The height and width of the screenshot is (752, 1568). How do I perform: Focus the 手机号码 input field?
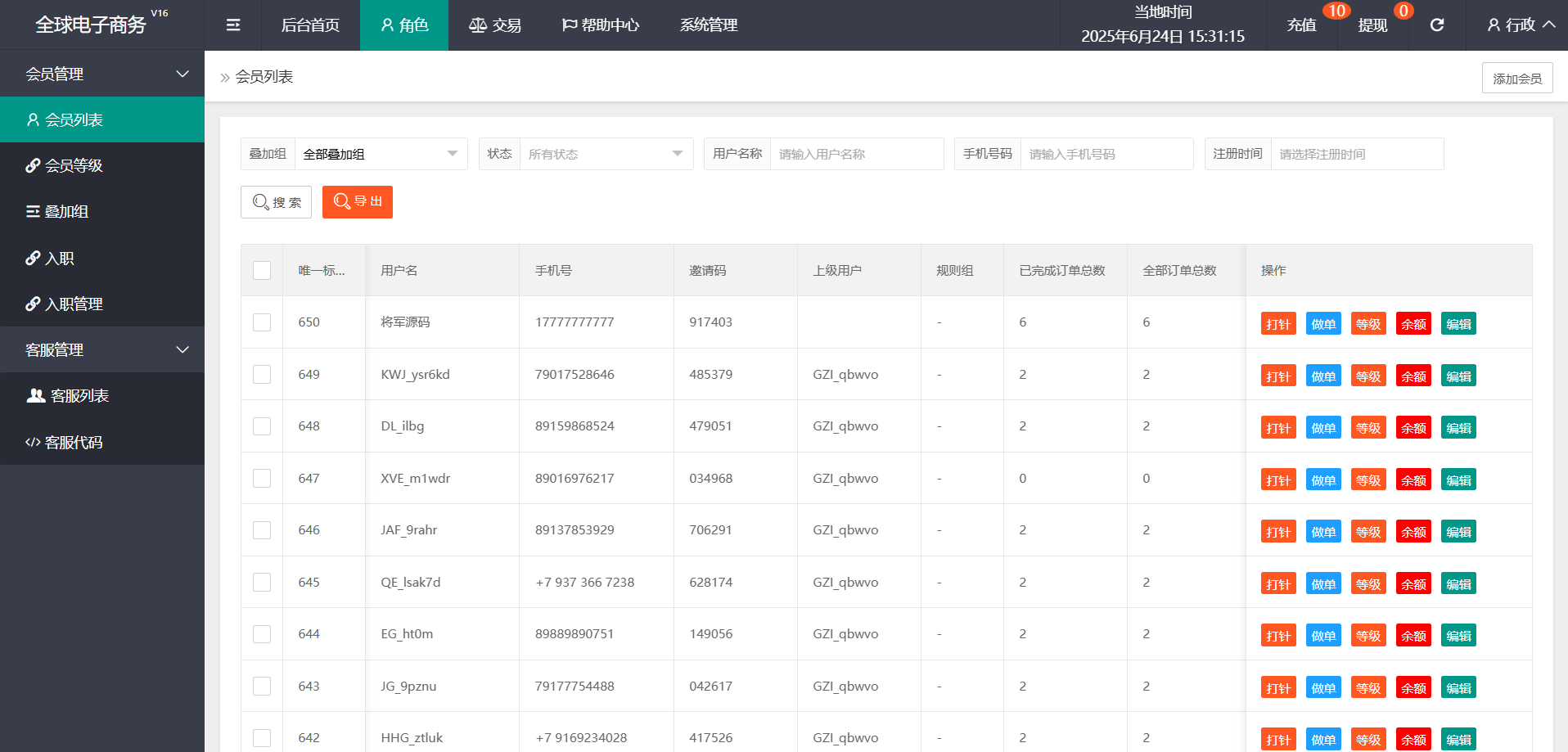pos(1107,154)
